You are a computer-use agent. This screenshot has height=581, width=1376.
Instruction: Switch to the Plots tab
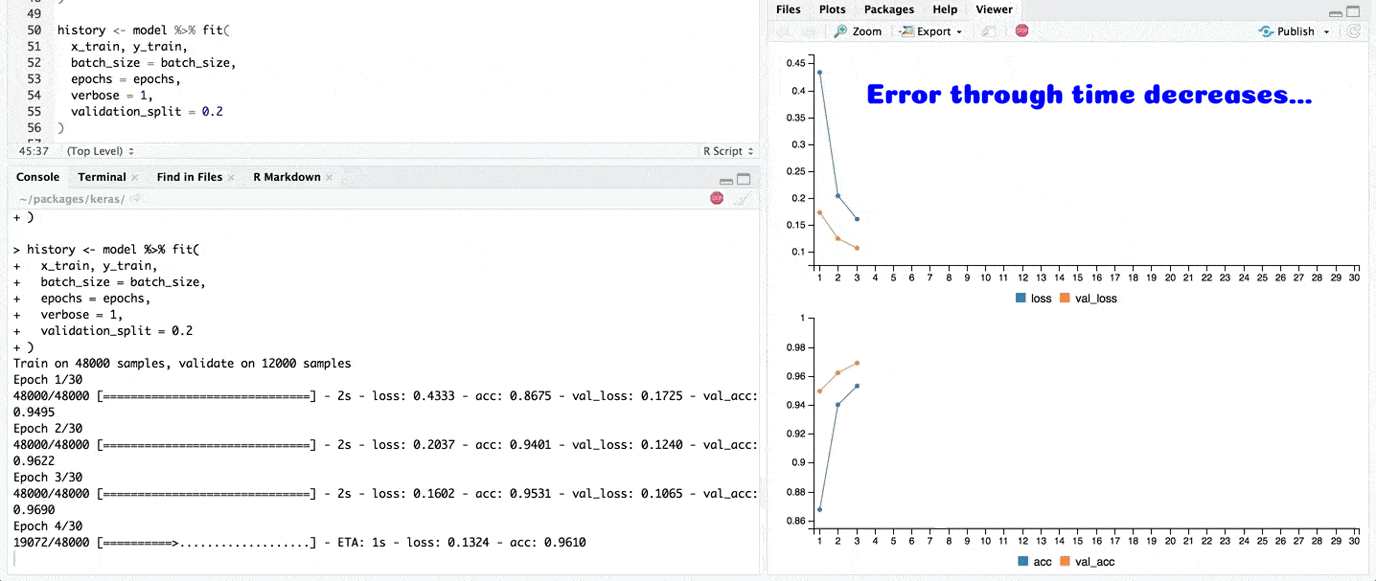coord(832,9)
